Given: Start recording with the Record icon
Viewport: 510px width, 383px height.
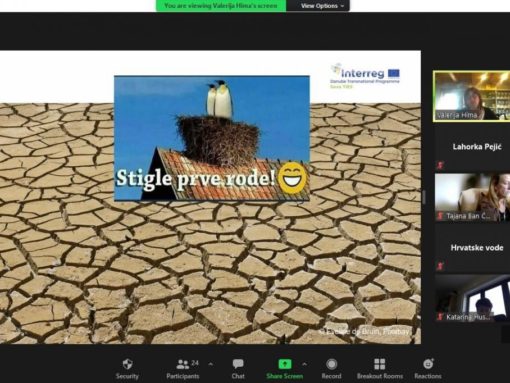Looking at the screenshot, I should pyautogui.click(x=331, y=364).
